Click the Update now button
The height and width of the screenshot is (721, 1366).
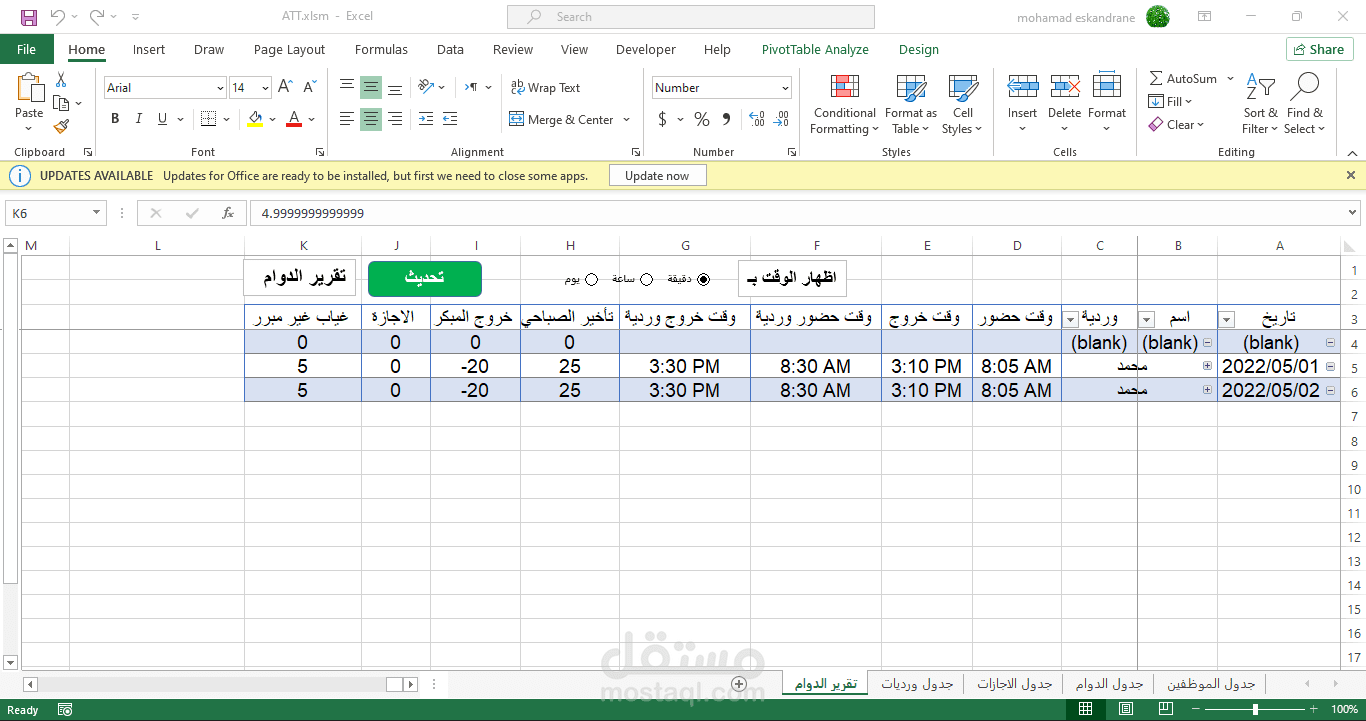point(657,175)
